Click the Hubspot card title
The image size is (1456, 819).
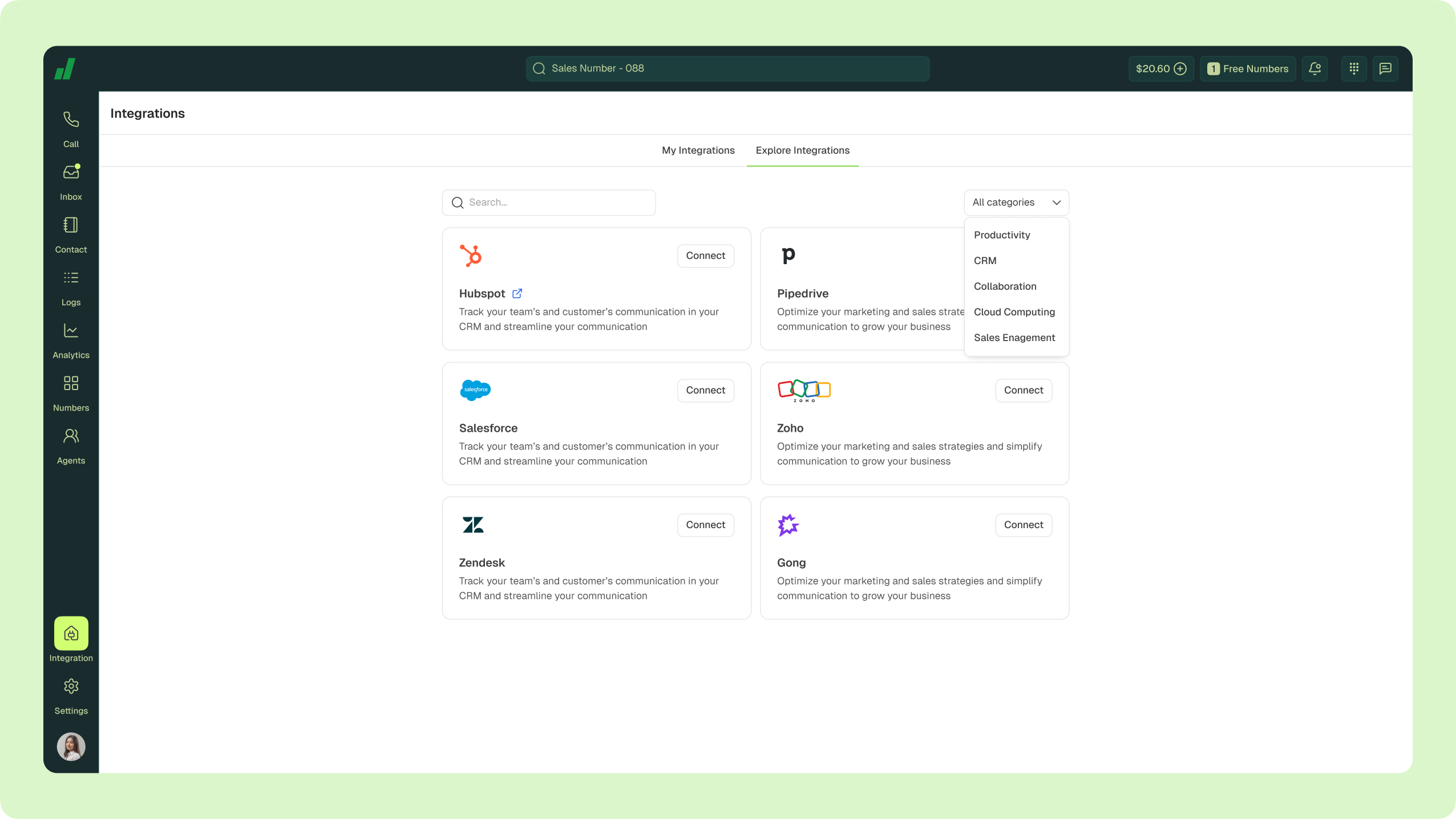(x=482, y=293)
